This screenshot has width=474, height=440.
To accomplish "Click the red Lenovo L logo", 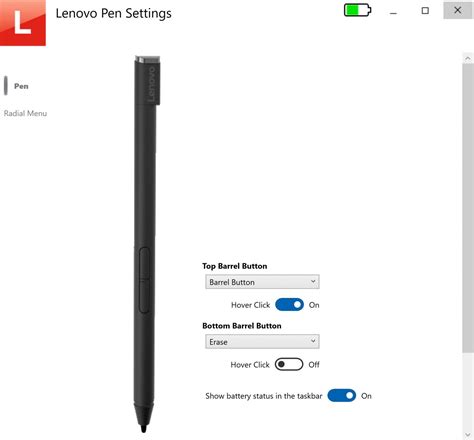I will click(23, 23).
